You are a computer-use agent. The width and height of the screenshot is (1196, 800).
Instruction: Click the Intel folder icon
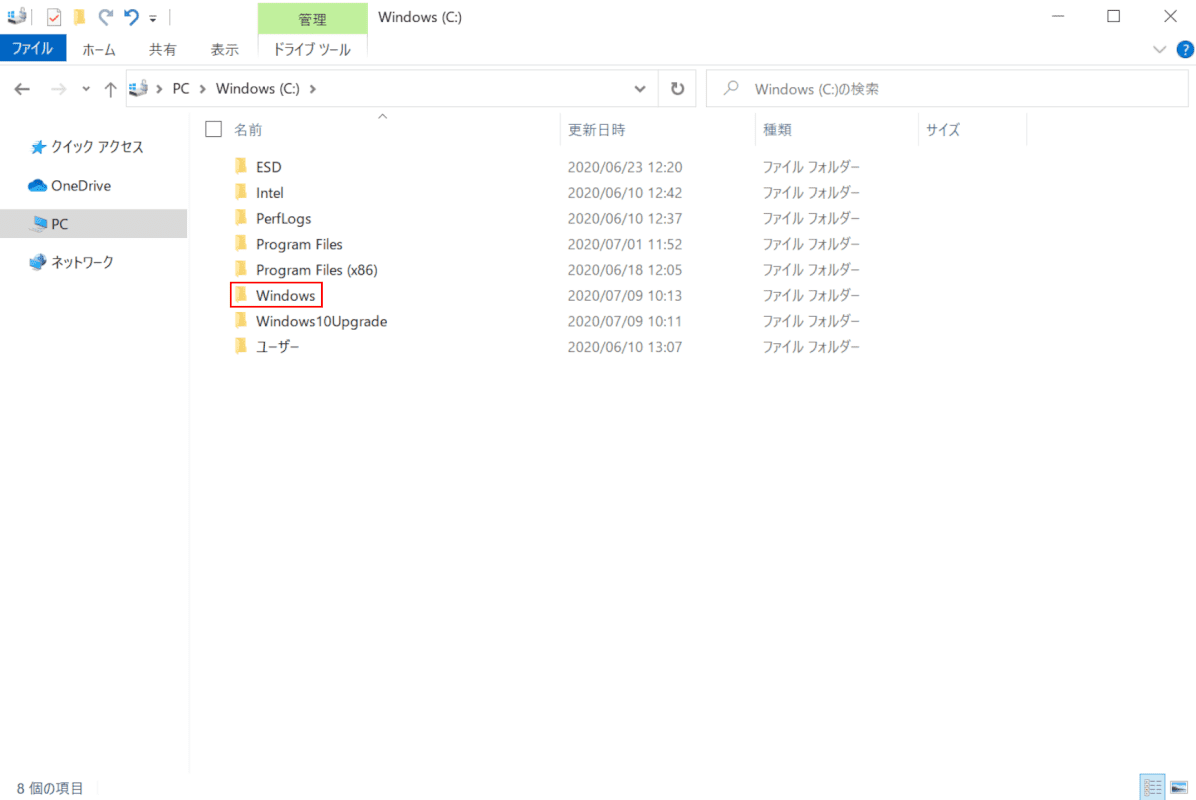click(x=241, y=192)
